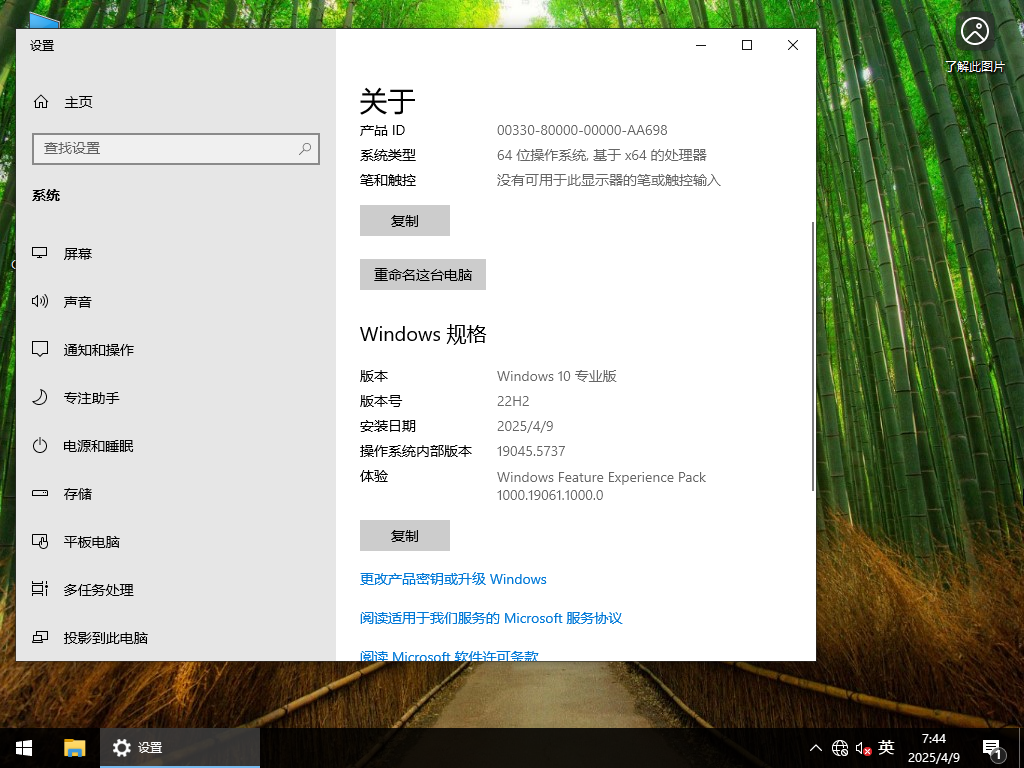
Task: Open File Explorer from the taskbar
Action: pos(71,747)
